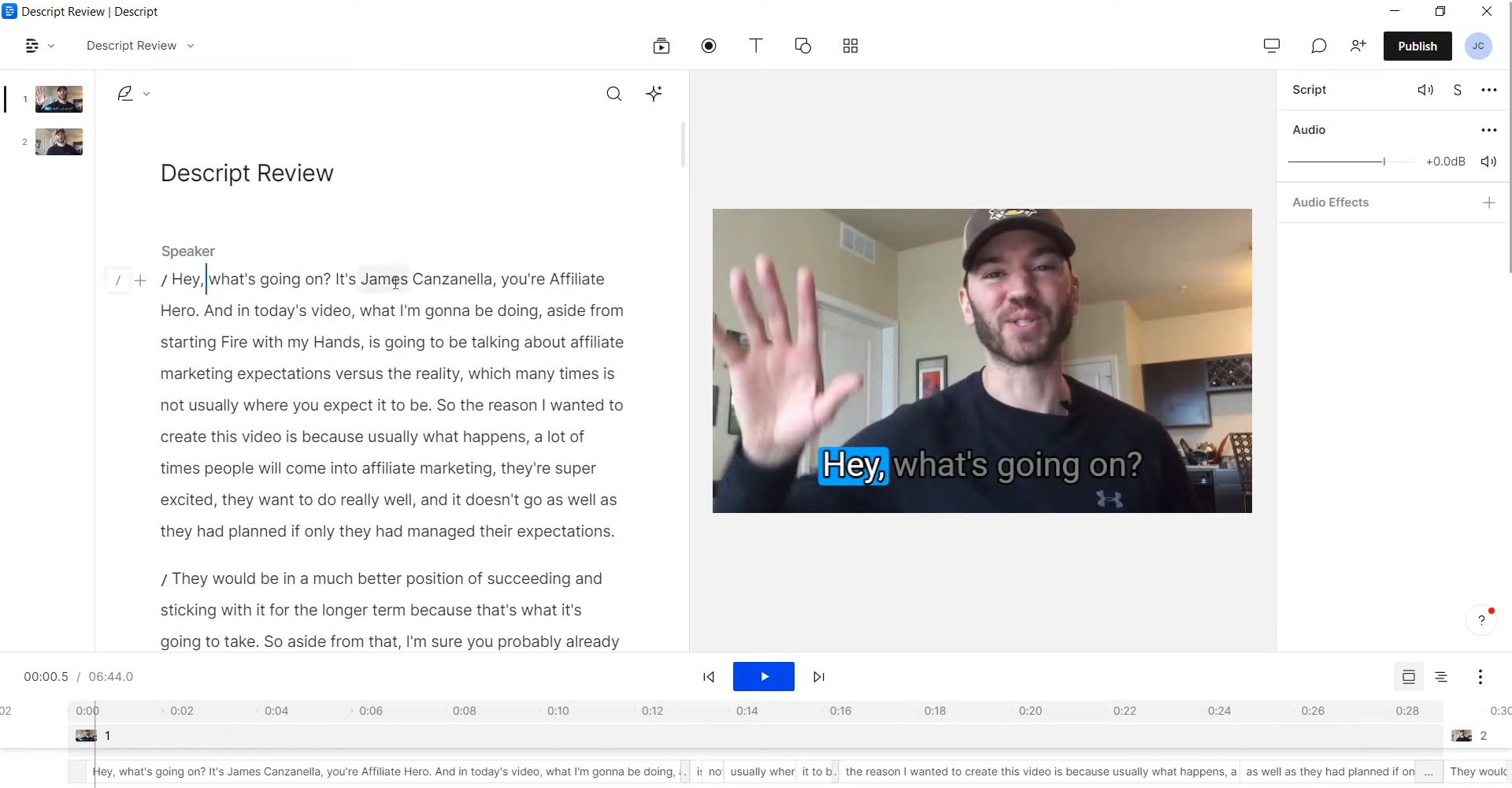This screenshot has height=788, width=1512.
Task: Open the Descript Review project name dropdown
Action: coord(140,46)
